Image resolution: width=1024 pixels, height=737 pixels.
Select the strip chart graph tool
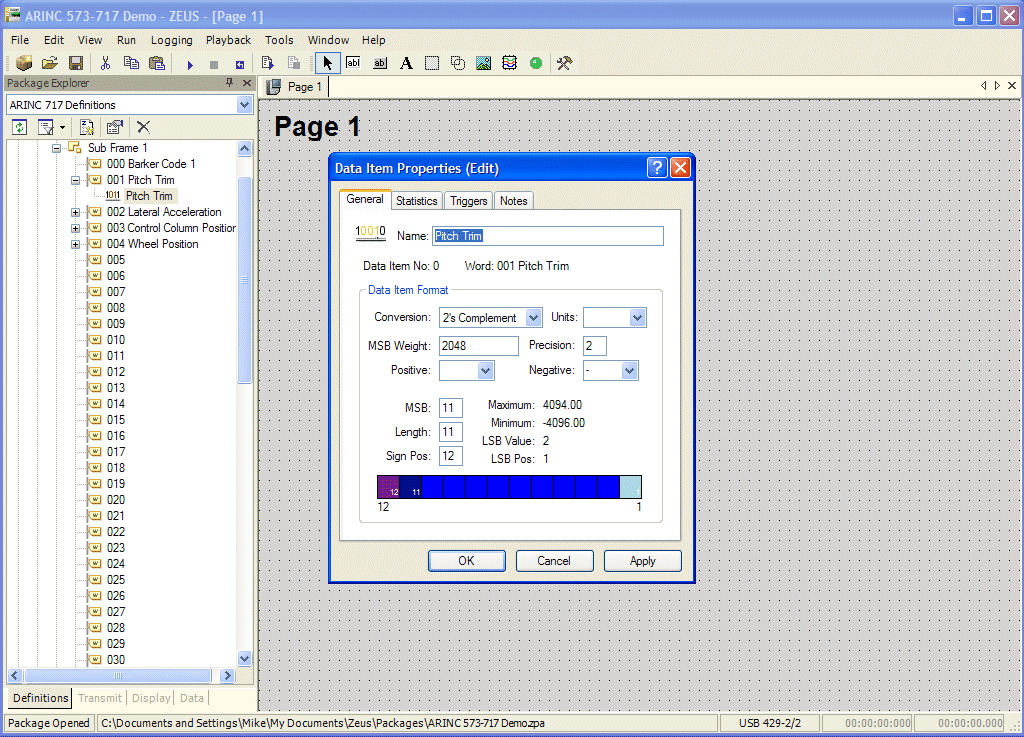click(x=509, y=63)
